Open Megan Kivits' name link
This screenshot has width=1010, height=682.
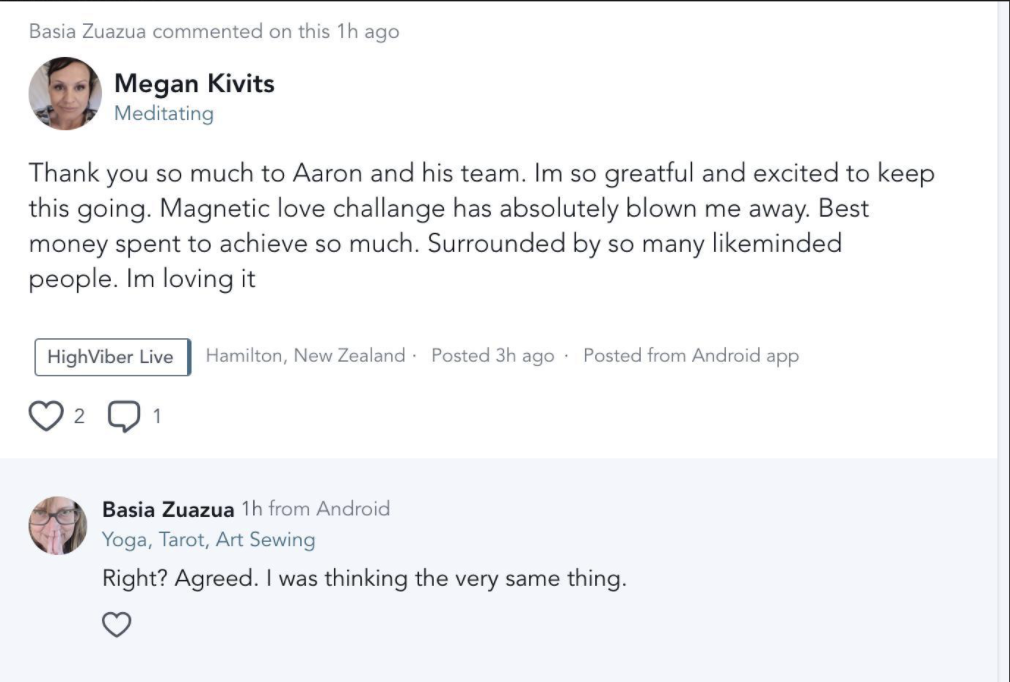[x=194, y=83]
